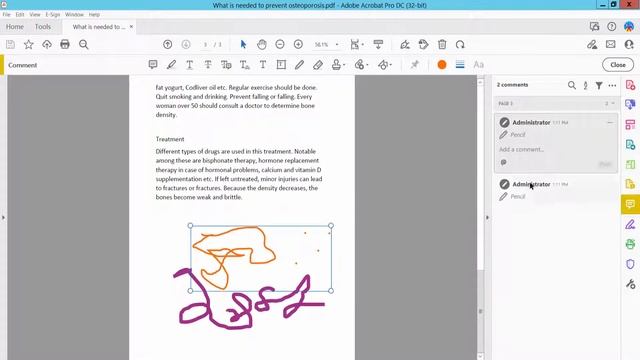
Task: Click the Save file icon
Action: 10,44
